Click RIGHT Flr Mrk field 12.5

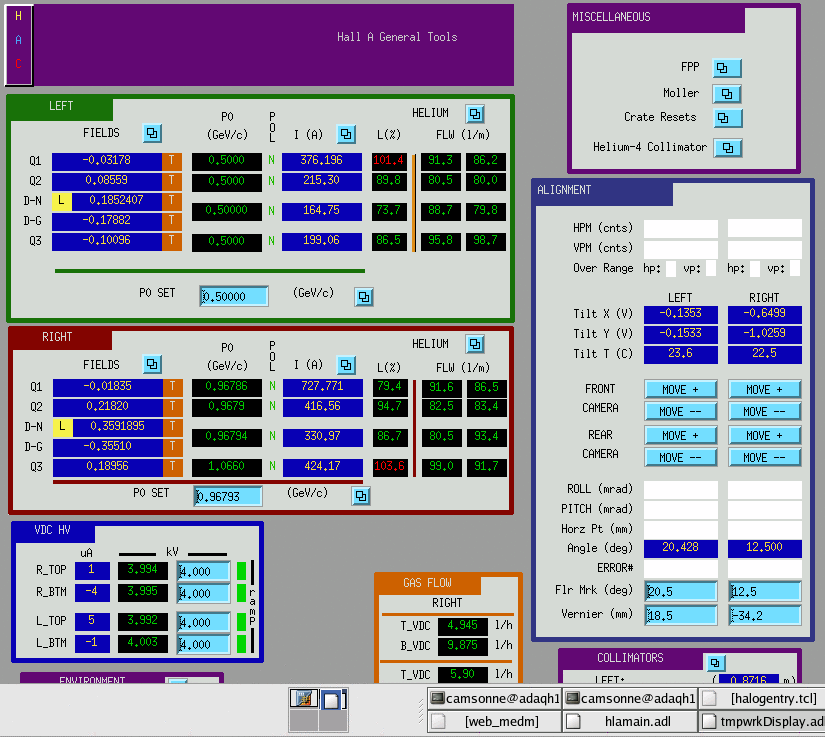[x=765, y=591]
